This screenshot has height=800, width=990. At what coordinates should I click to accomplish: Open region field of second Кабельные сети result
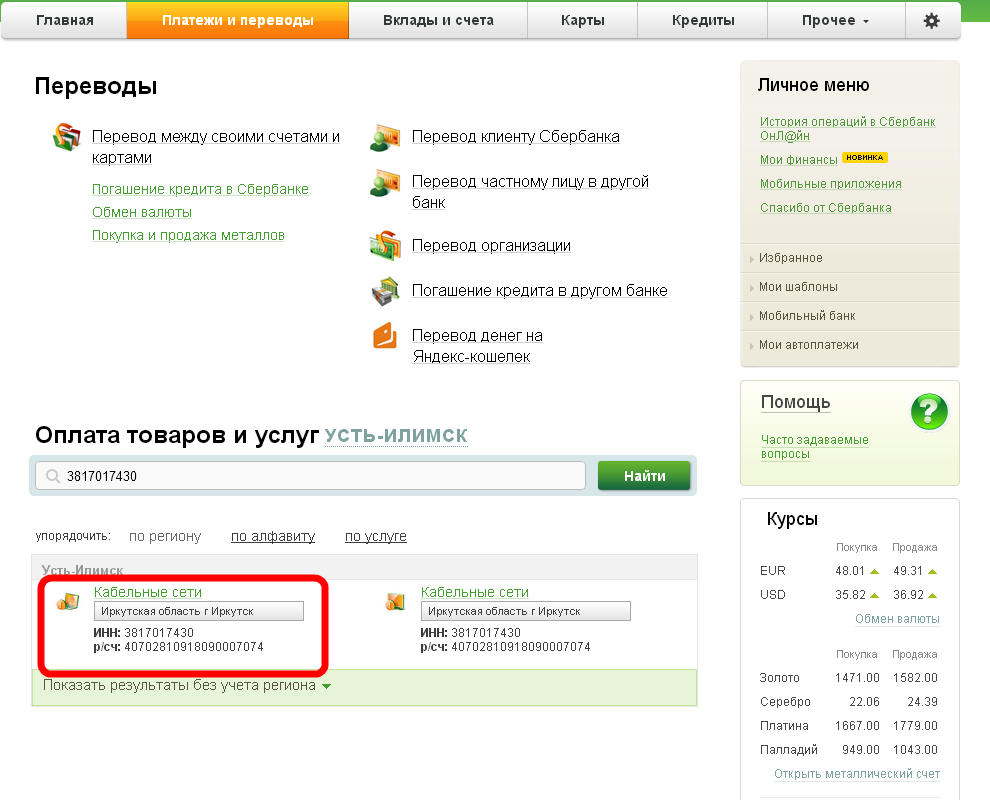[525, 611]
